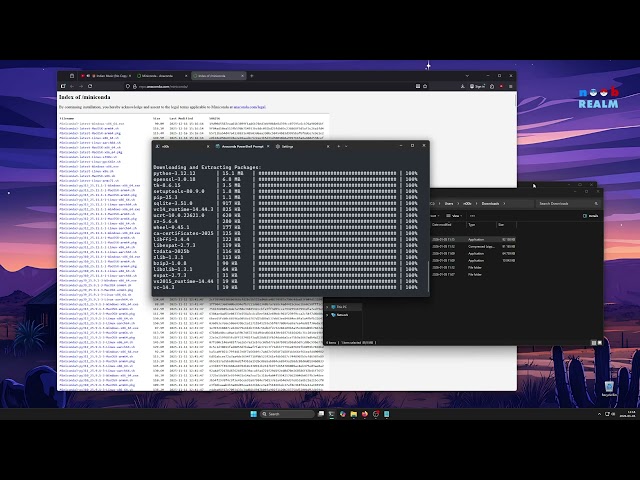The image size is (640, 480).
Task: Expand This PC in Explorer navigation pane
Action: coord(327,307)
